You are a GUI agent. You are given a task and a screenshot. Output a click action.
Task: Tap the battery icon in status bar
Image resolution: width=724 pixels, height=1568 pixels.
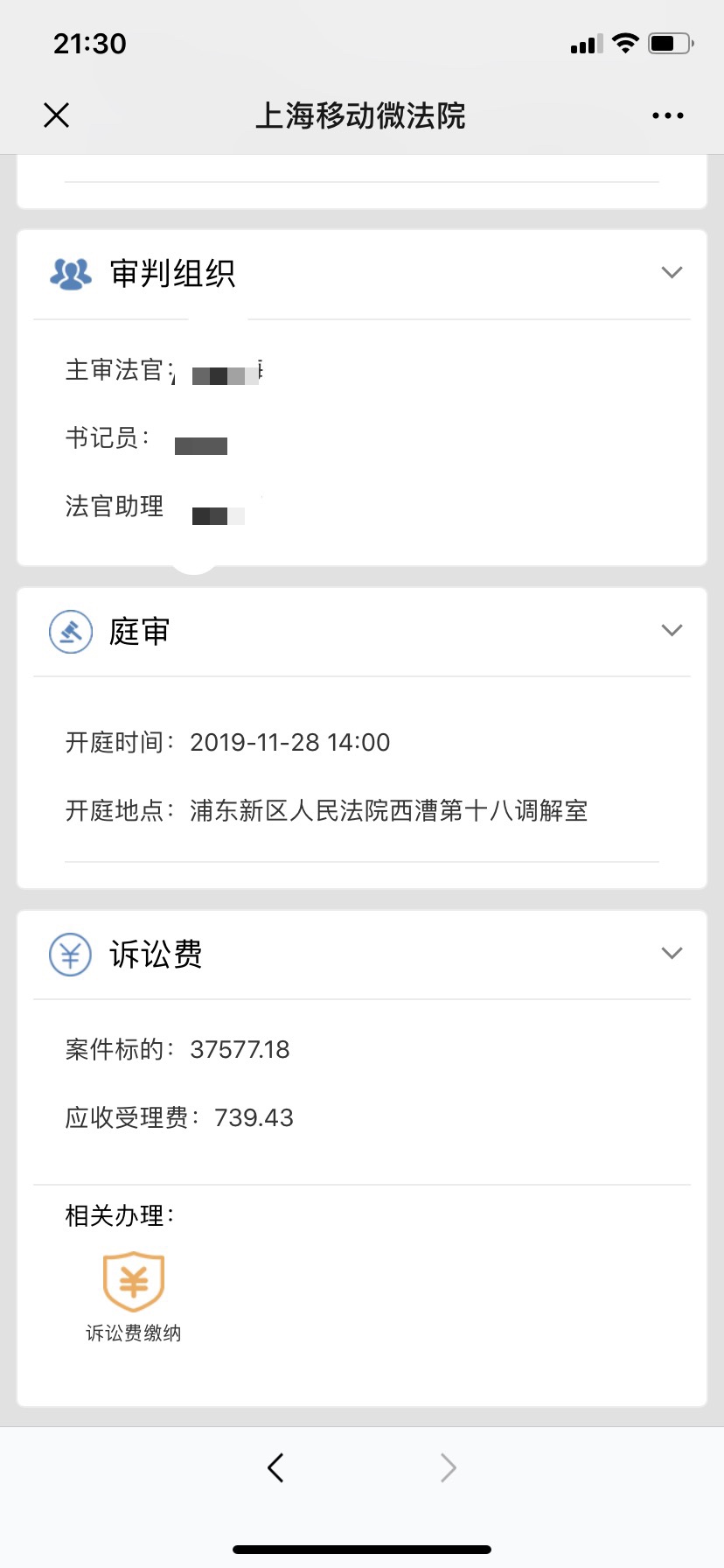pyautogui.click(x=671, y=43)
